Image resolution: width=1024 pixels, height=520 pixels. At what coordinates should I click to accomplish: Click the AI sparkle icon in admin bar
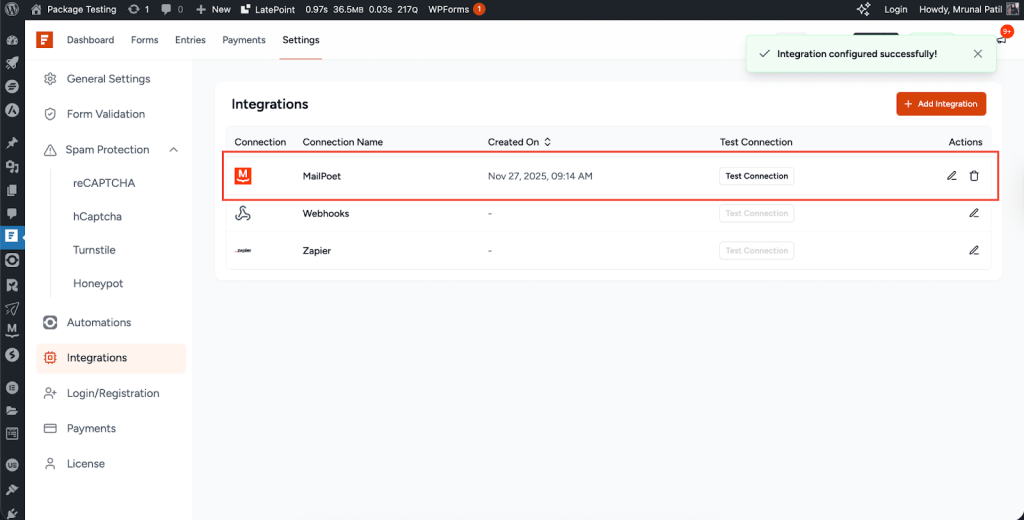click(x=863, y=10)
